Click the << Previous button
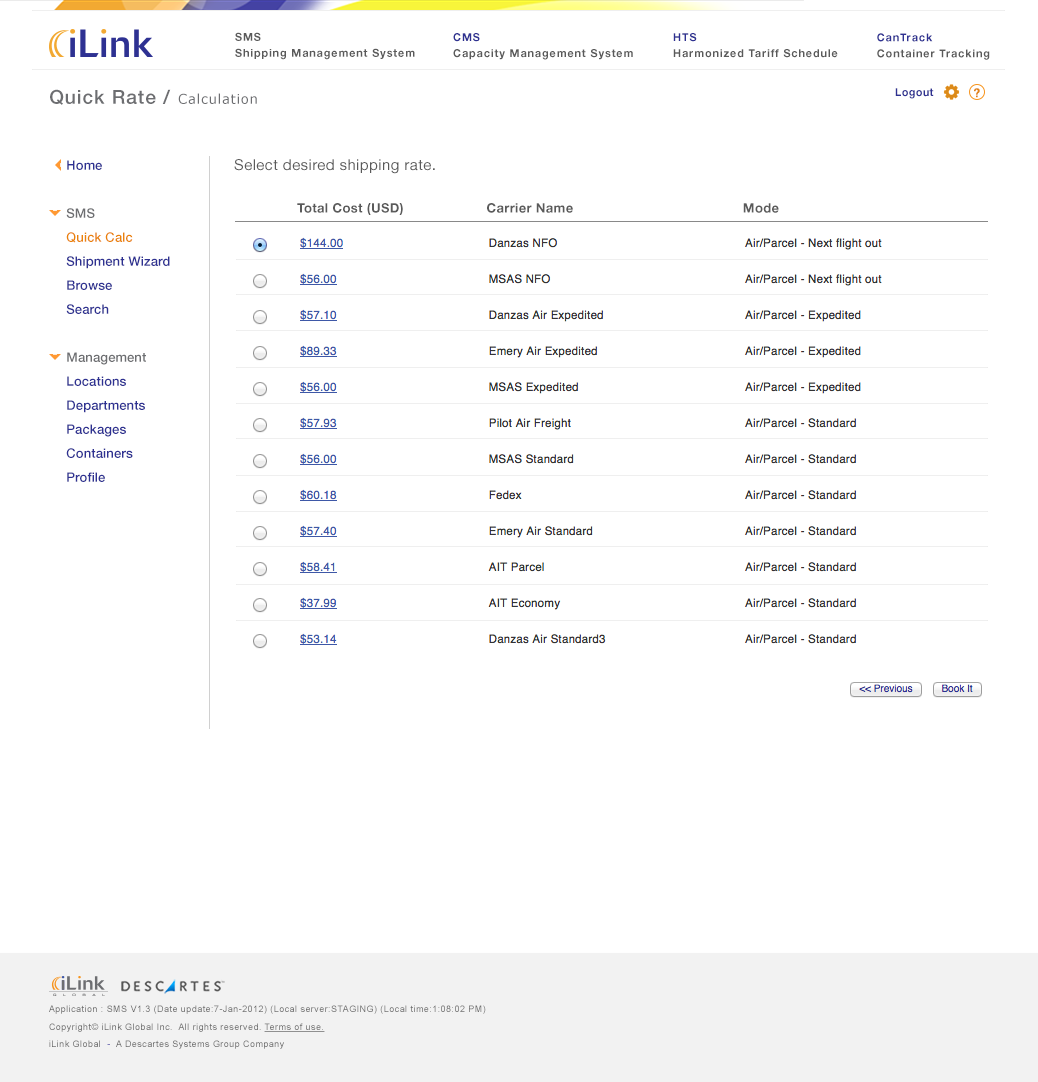Screen dimensions: 1038x1082 coord(886,689)
